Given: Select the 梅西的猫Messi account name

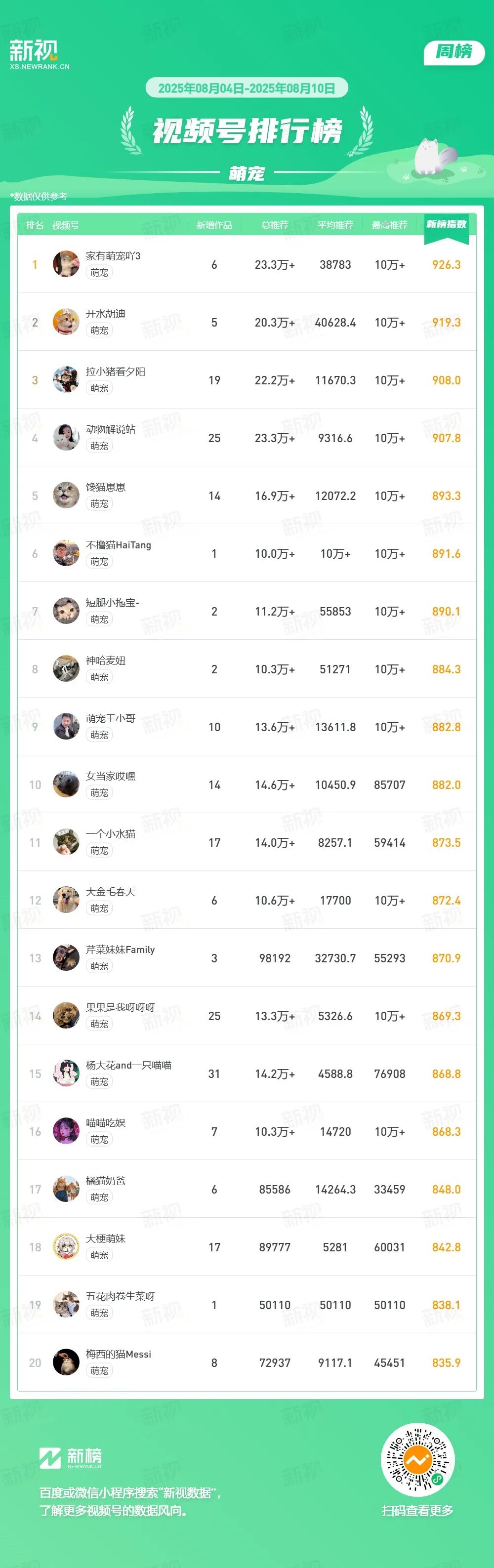Looking at the screenshot, I should click(119, 1354).
